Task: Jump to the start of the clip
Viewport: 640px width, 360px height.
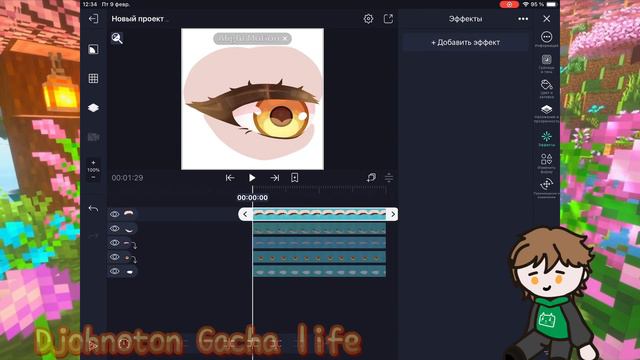Action: tap(230, 178)
